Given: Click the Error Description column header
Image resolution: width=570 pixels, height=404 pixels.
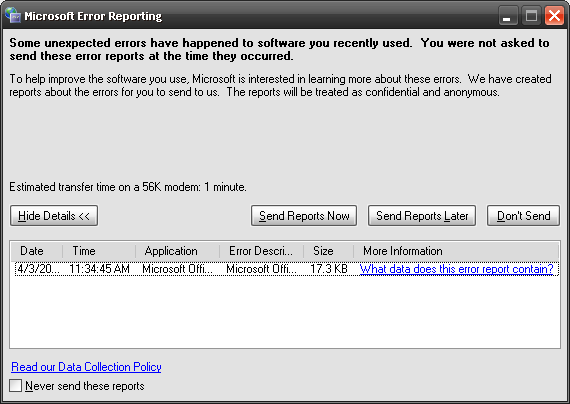Looking at the screenshot, I should [x=261, y=251].
